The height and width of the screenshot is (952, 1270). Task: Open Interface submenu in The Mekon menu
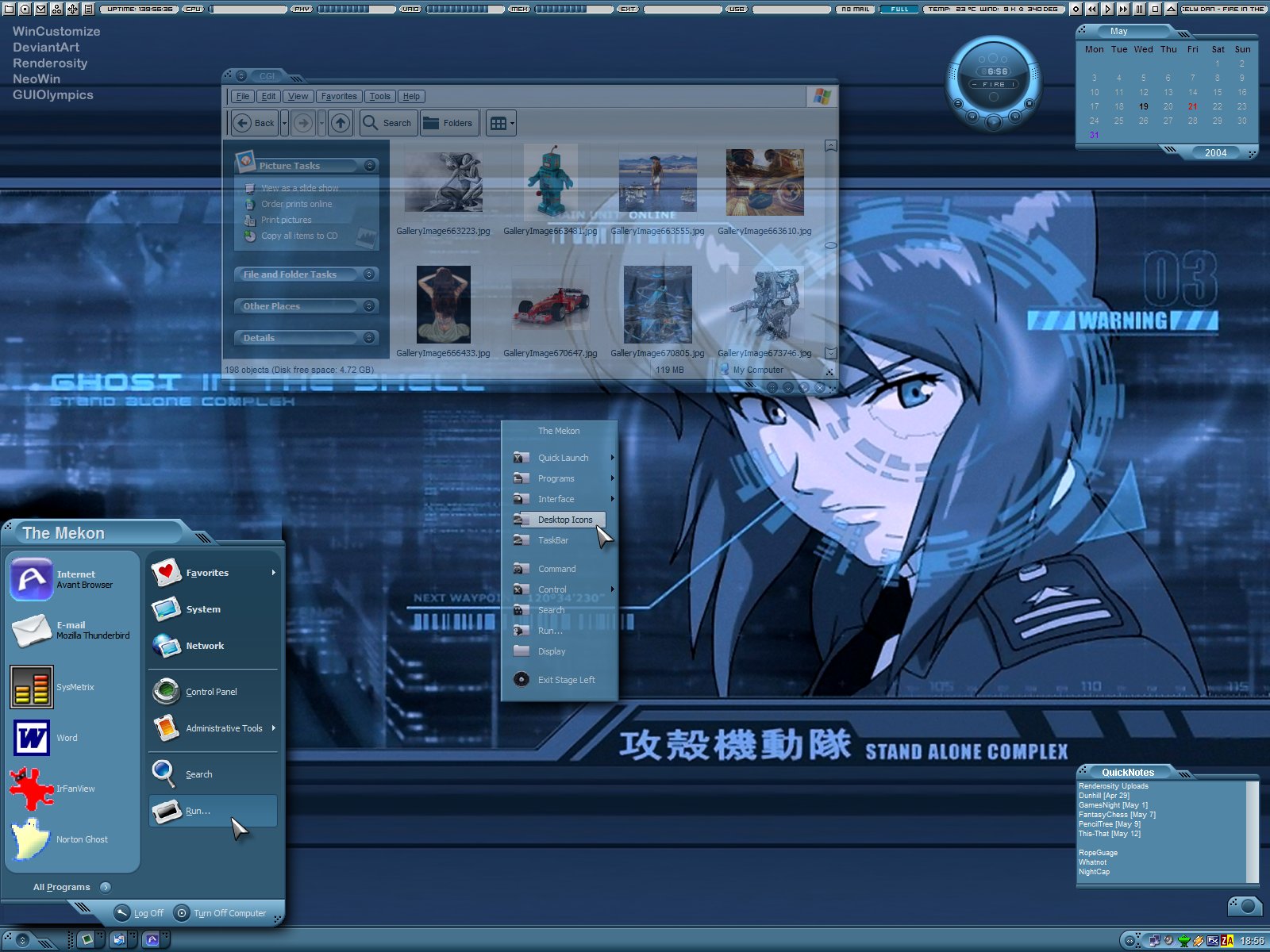click(x=564, y=499)
